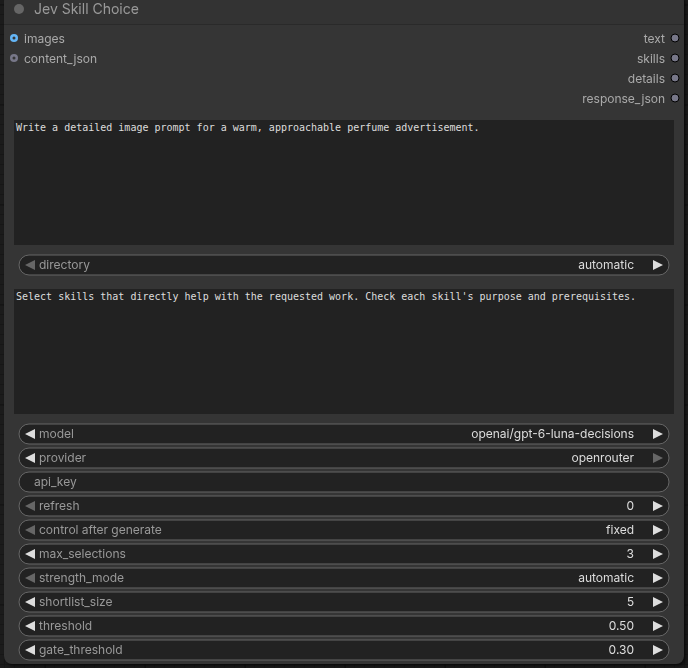Switch to next model with right arrow
The image size is (688, 668).
[x=657, y=434]
